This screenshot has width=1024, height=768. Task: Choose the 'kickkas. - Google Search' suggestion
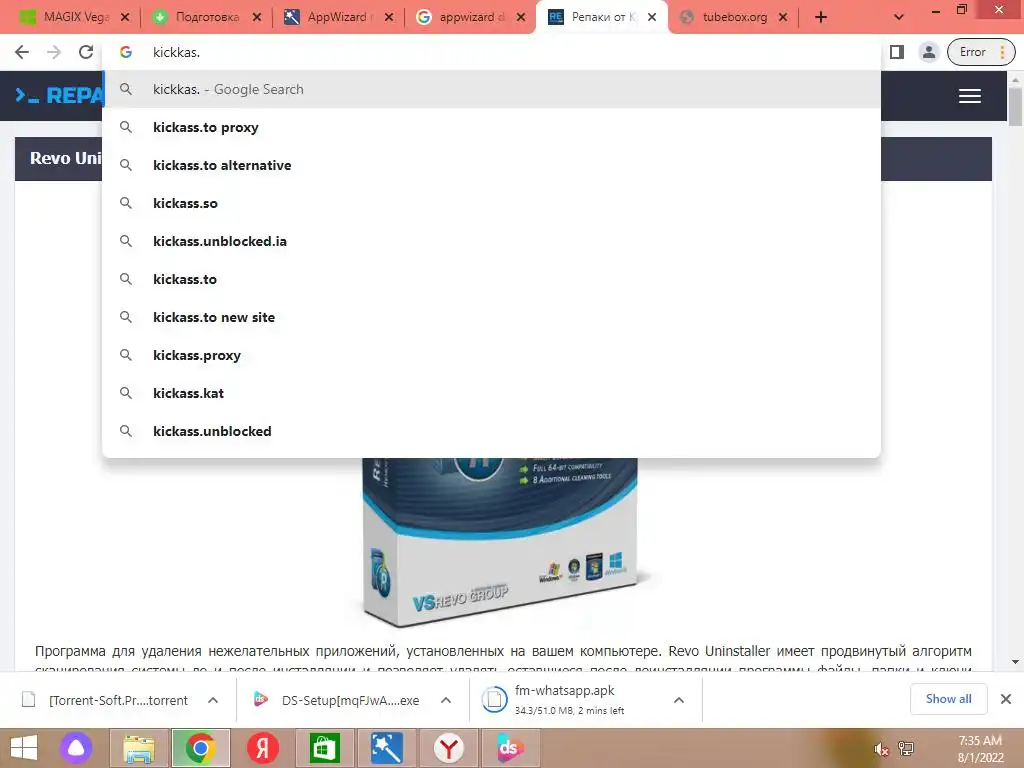click(x=491, y=89)
